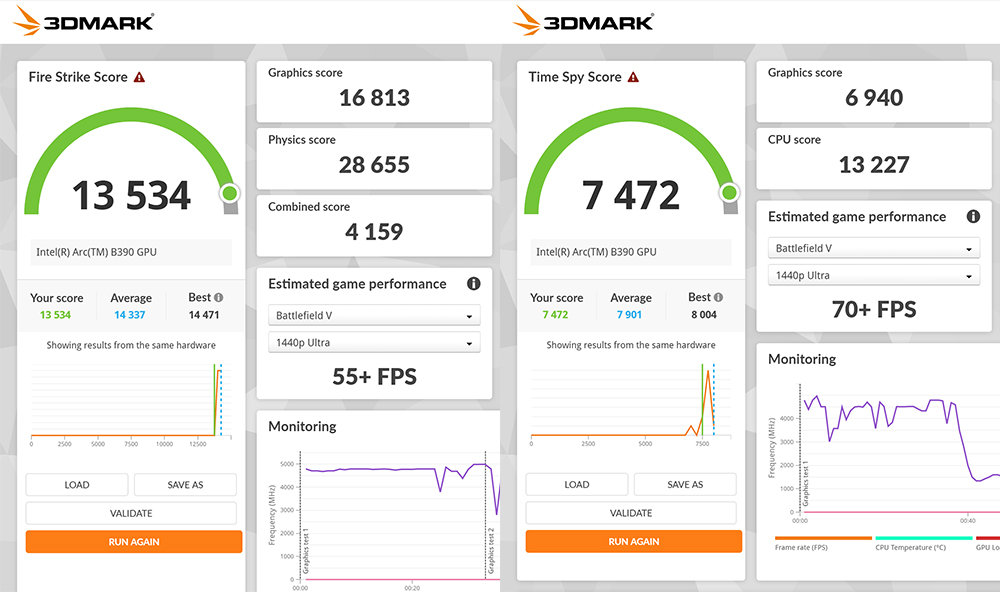Image resolution: width=1000 pixels, height=592 pixels.
Task: Open the Estimated game performance info icon in Time Spy results
Action: coord(973,217)
